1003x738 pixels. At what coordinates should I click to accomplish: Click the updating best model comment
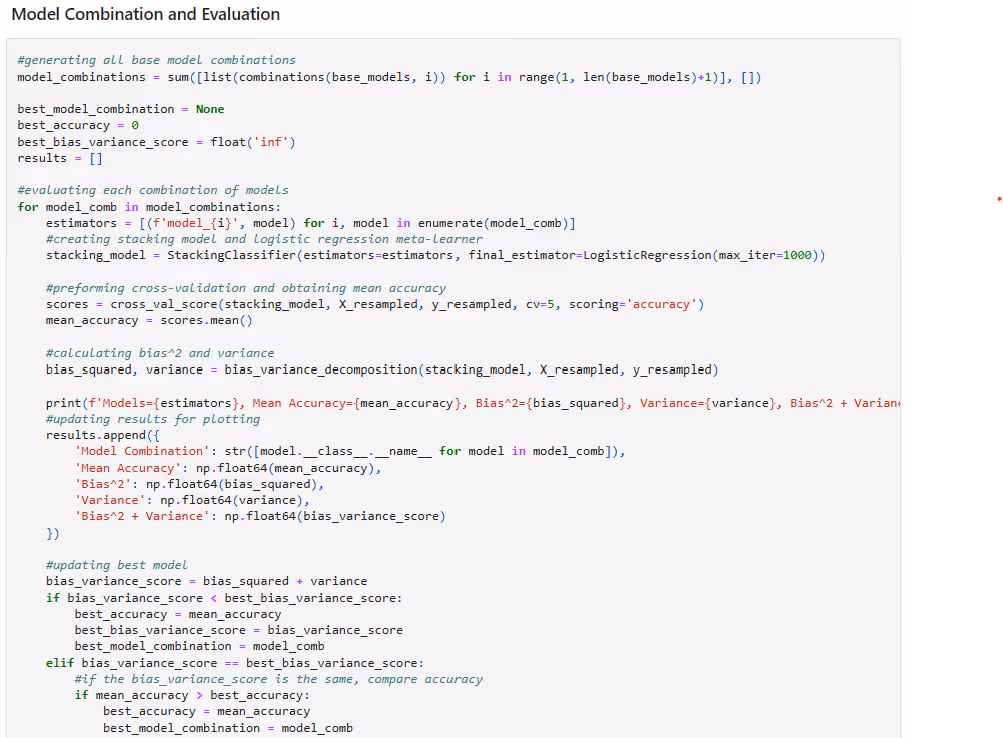coord(117,565)
